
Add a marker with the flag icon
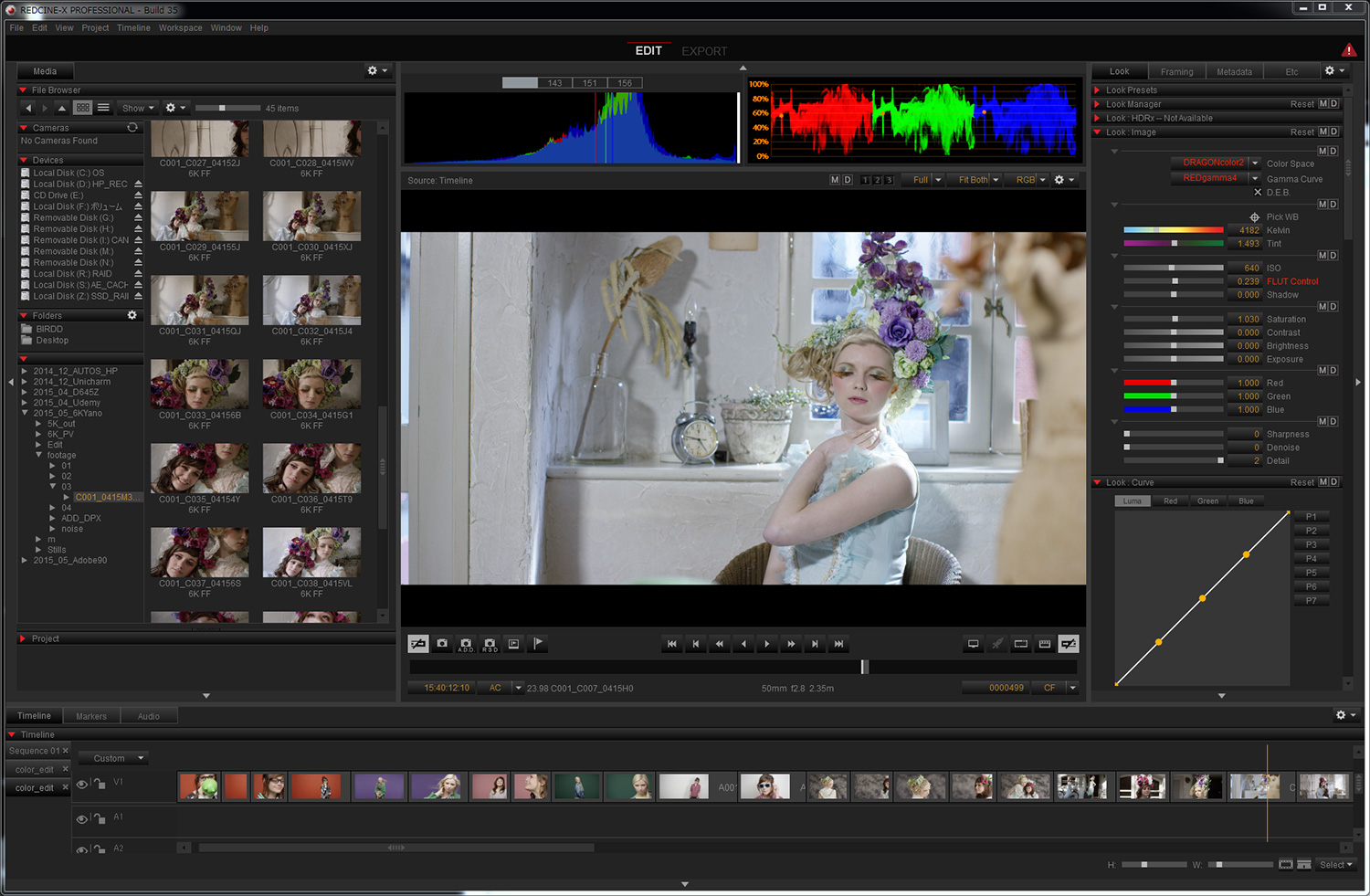538,644
